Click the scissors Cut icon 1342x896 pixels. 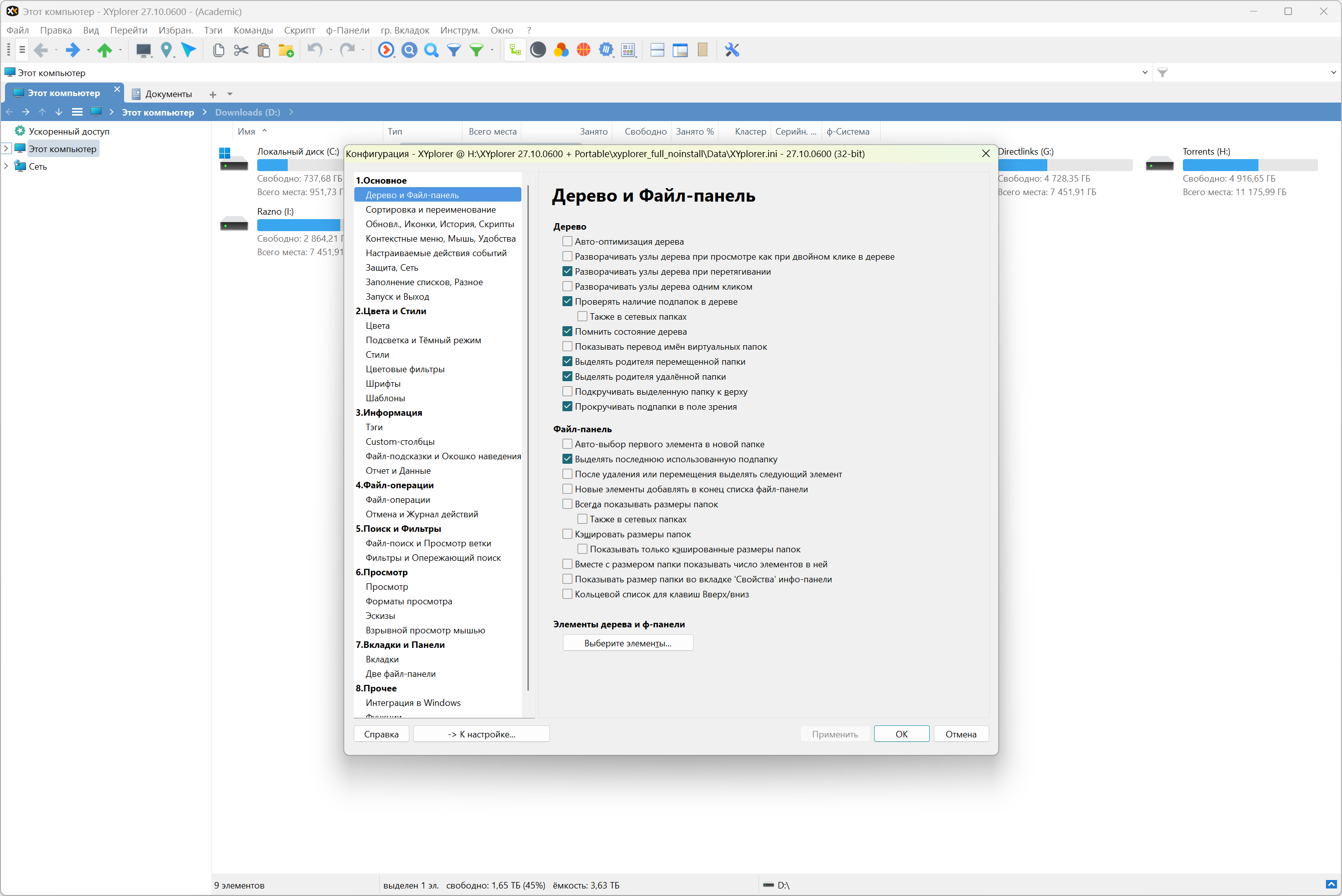tap(241, 51)
